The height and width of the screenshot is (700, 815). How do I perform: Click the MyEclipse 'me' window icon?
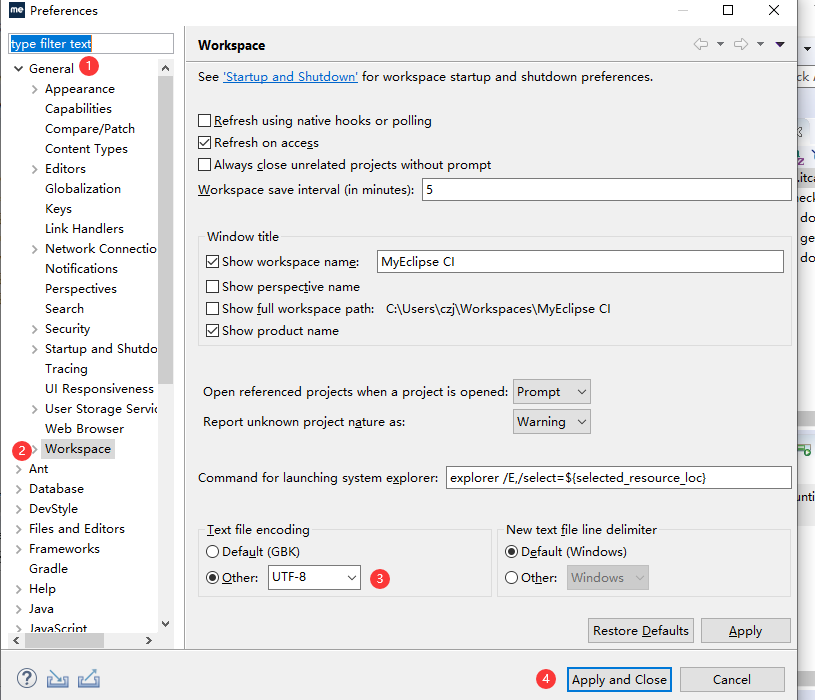(x=17, y=10)
